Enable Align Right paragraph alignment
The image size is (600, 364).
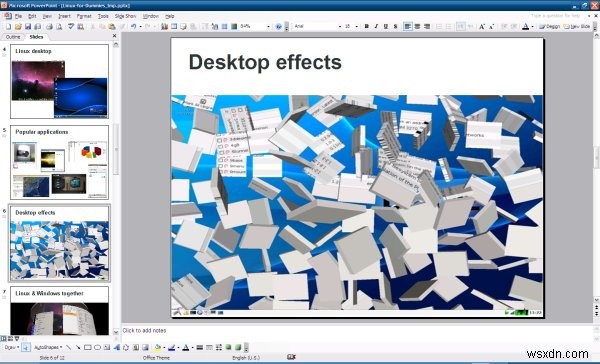tap(427, 26)
